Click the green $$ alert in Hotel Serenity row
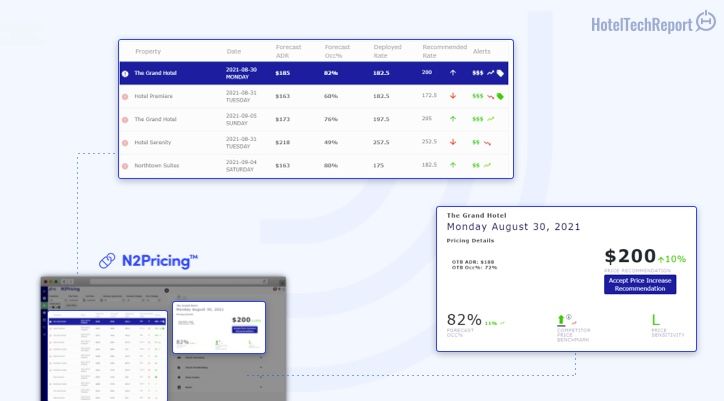Viewport: 724px width, 401px height. point(476,142)
